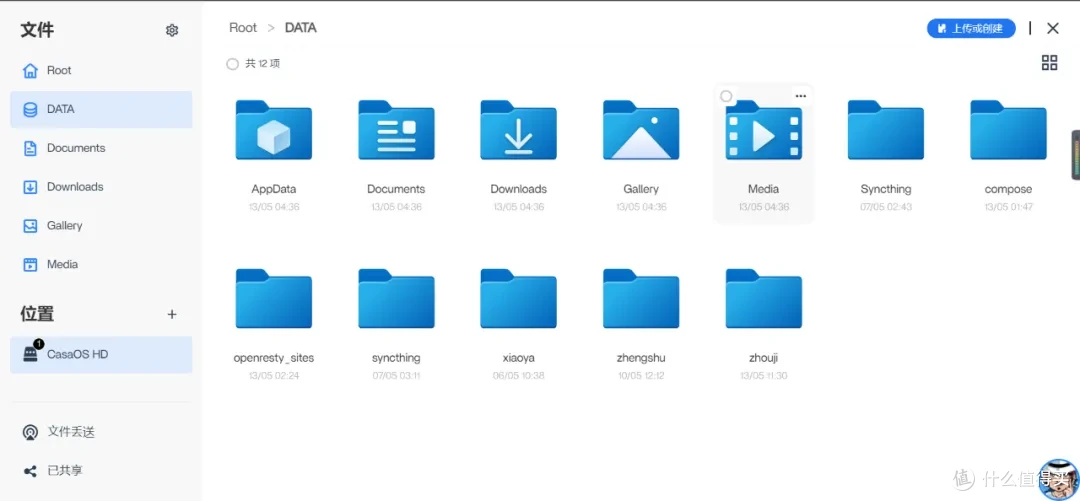Close the Files window with X
The image size is (1080, 501).
tap(1052, 28)
